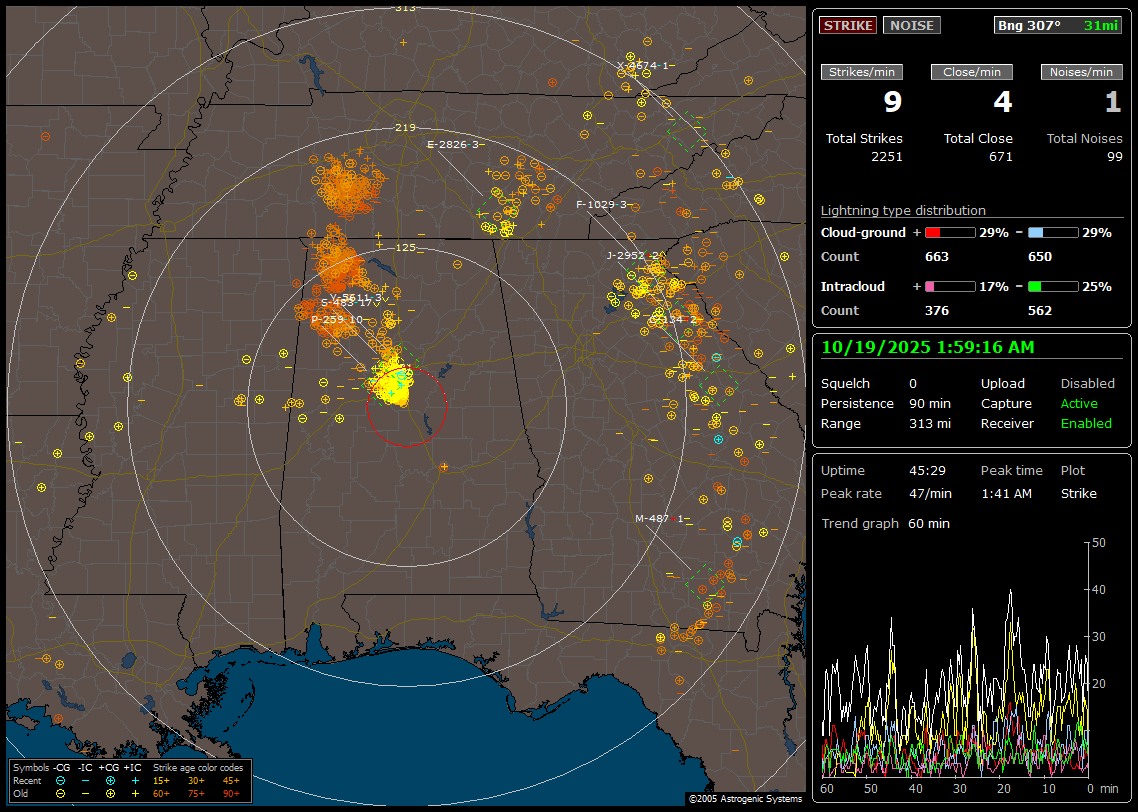Image resolution: width=1138 pixels, height=812 pixels.
Task: Toggle the STRIKE indicator
Action: pyautogui.click(x=848, y=25)
